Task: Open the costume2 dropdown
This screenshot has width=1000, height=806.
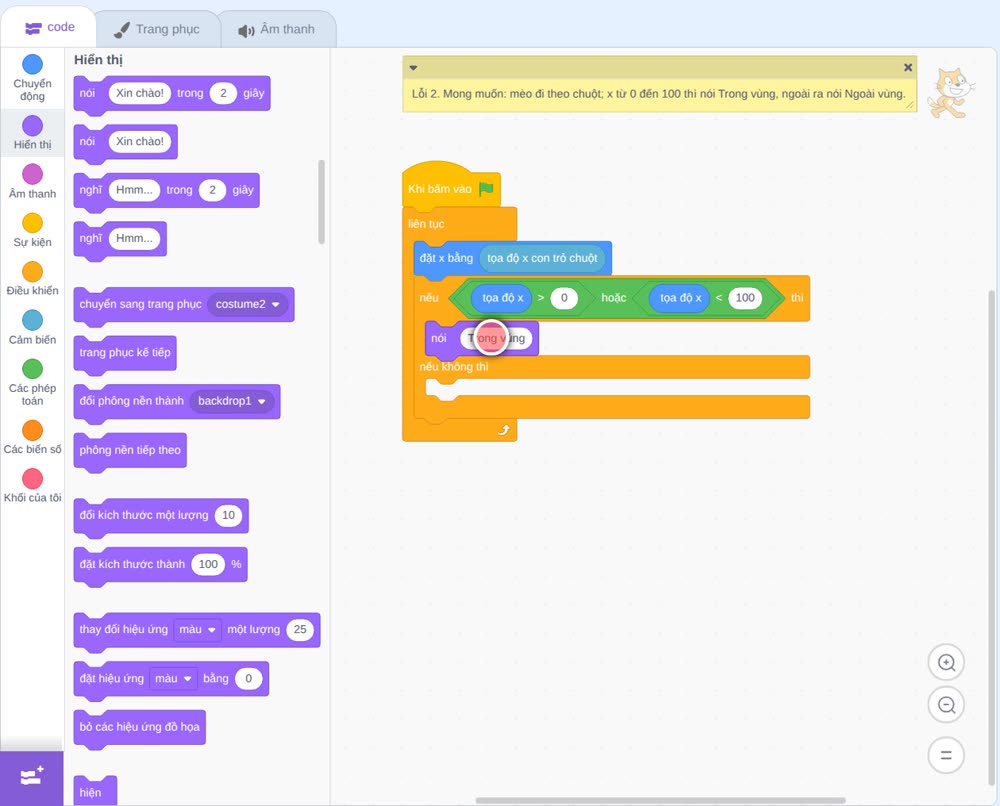Action: click(247, 304)
